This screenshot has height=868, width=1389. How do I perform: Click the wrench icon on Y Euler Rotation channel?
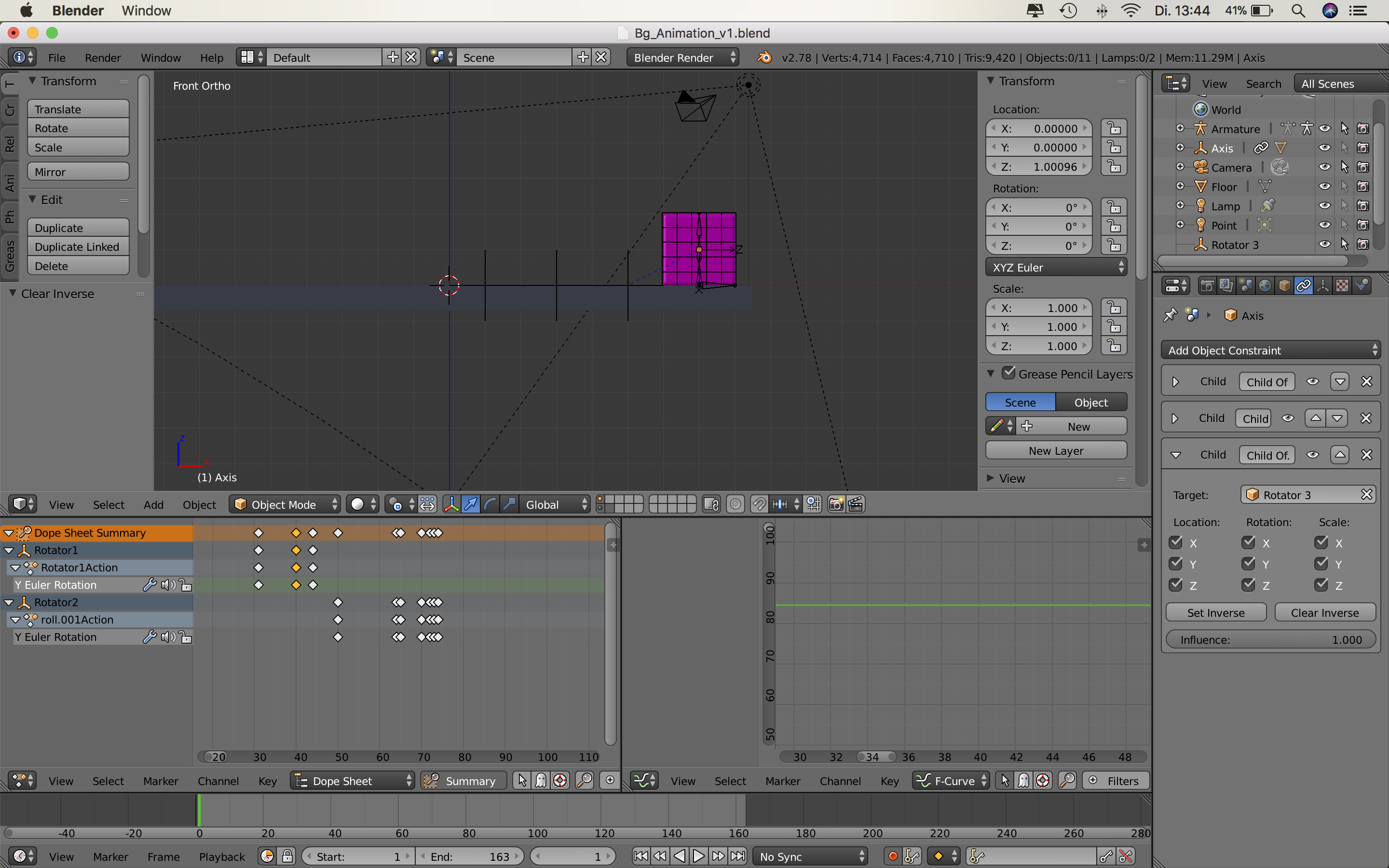(x=150, y=584)
